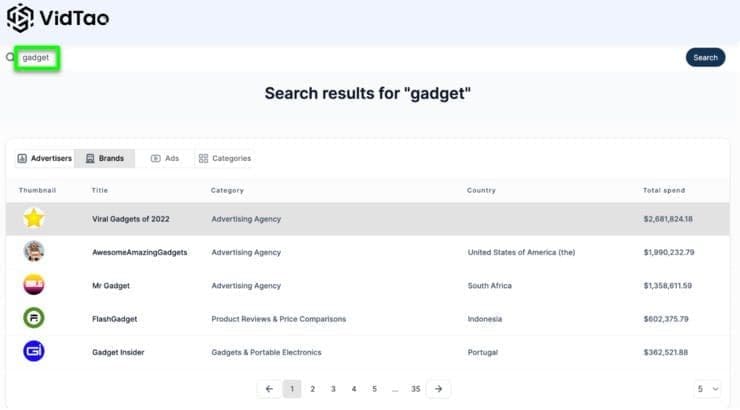Switch to the Ads tab
This screenshot has width=740, height=410.
click(x=165, y=159)
